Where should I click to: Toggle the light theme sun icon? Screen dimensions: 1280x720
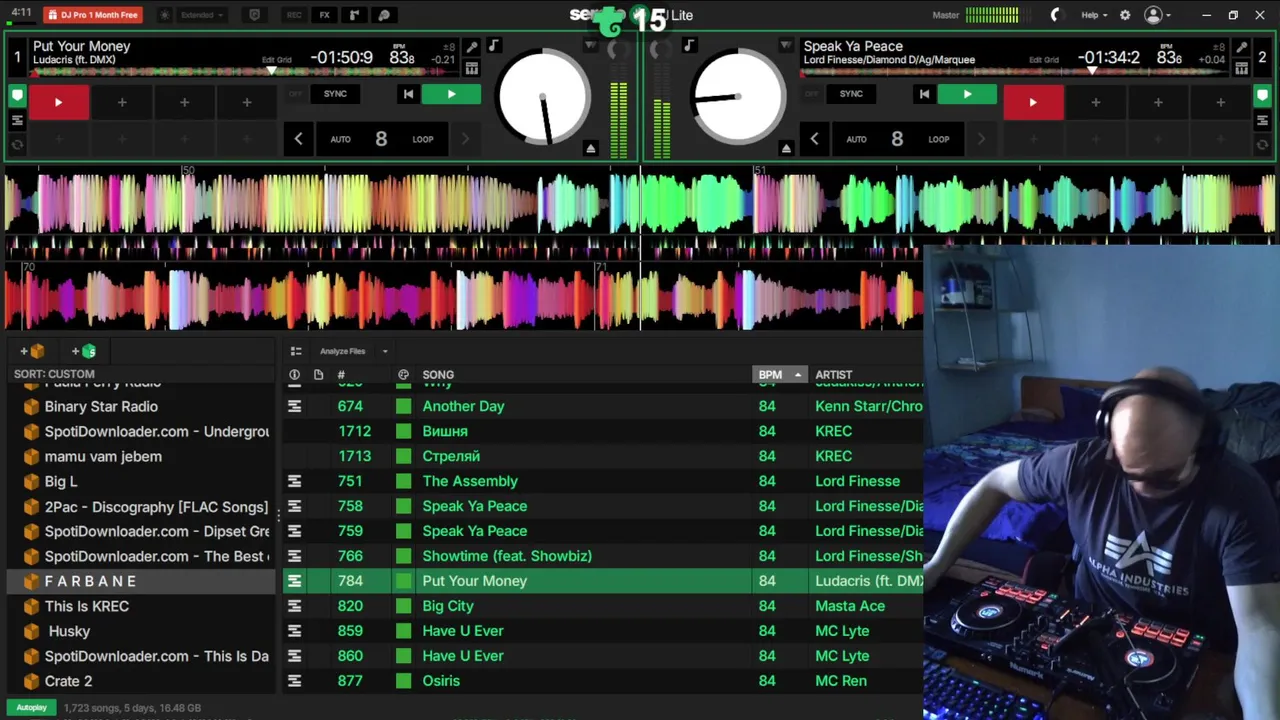coord(165,15)
